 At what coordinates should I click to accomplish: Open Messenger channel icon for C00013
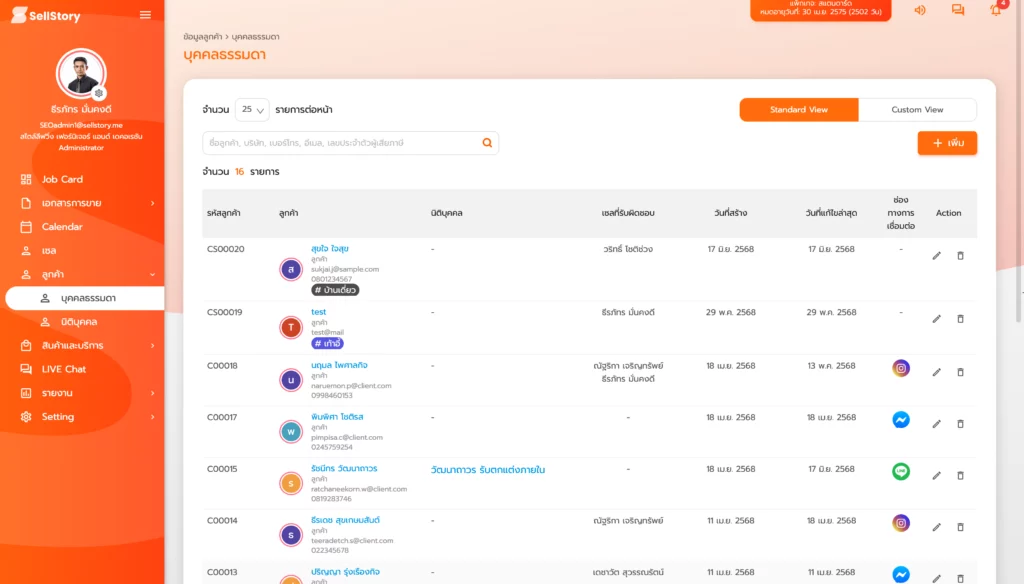tap(901, 574)
